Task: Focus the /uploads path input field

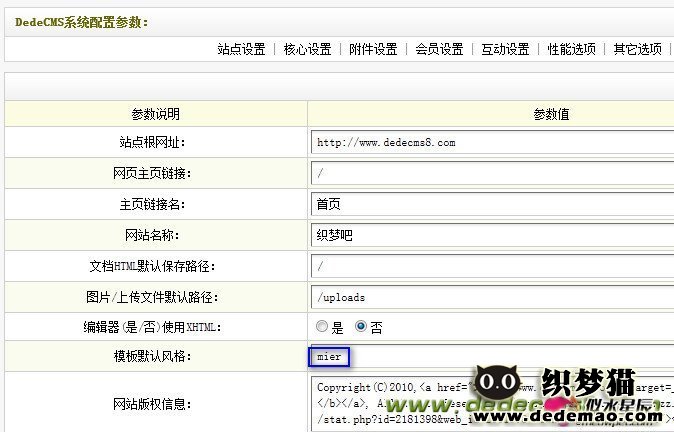Action: point(492,297)
